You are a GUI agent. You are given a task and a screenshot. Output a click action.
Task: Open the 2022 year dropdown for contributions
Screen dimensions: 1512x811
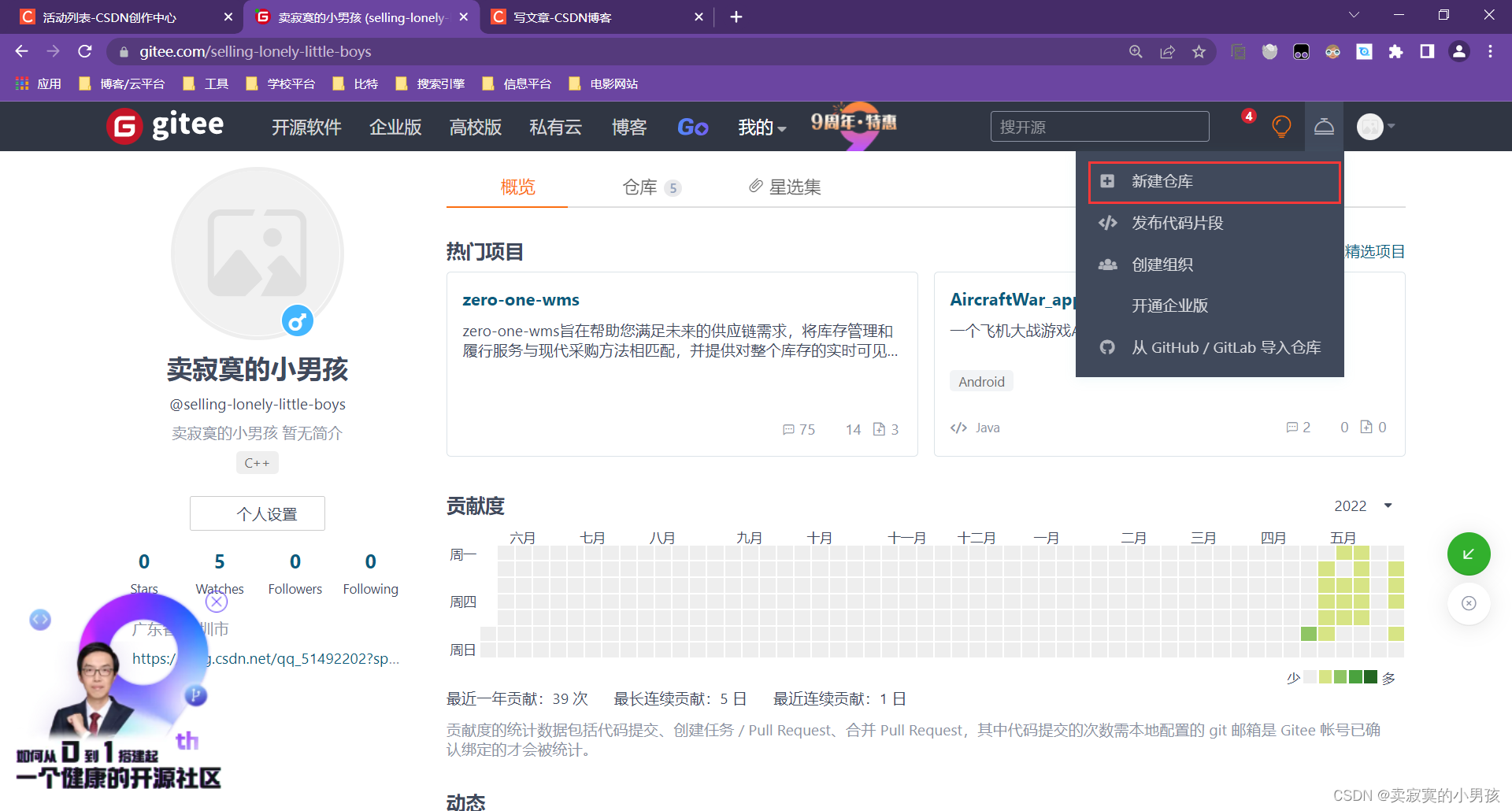1363,505
